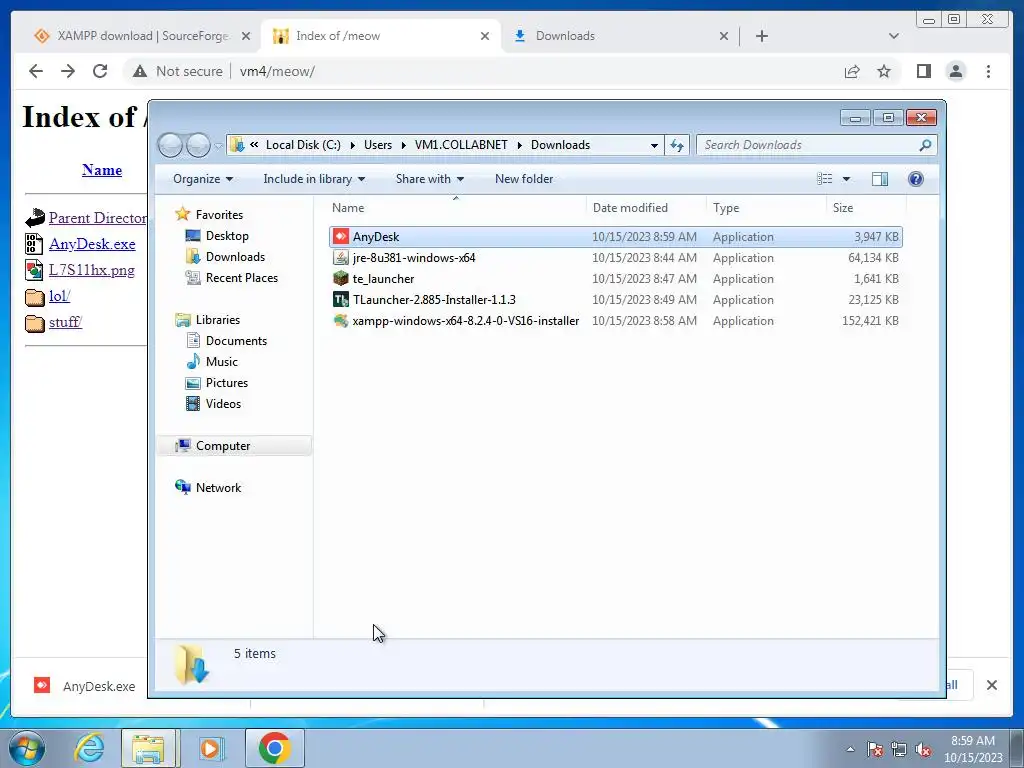The width and height of the screenshot is (1024, 768).
Task: Launch Internet Explorer from the taskbar
Action: click(x=88, y=748)
